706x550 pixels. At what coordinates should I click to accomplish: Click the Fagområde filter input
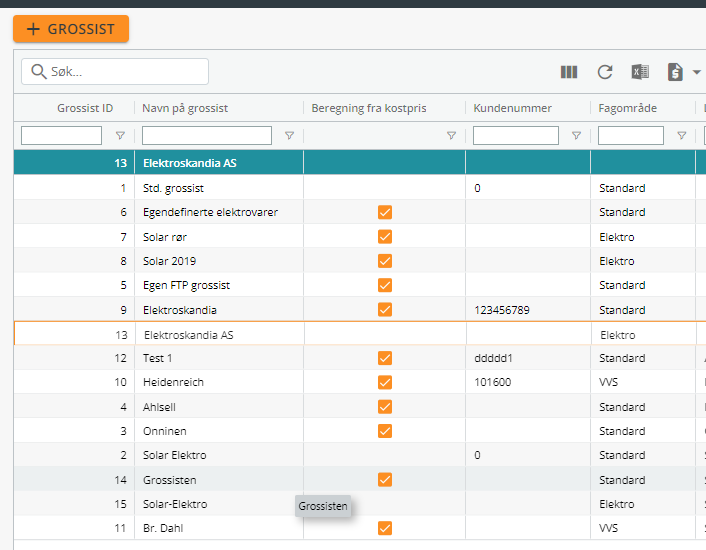click(x=630, y=135)
